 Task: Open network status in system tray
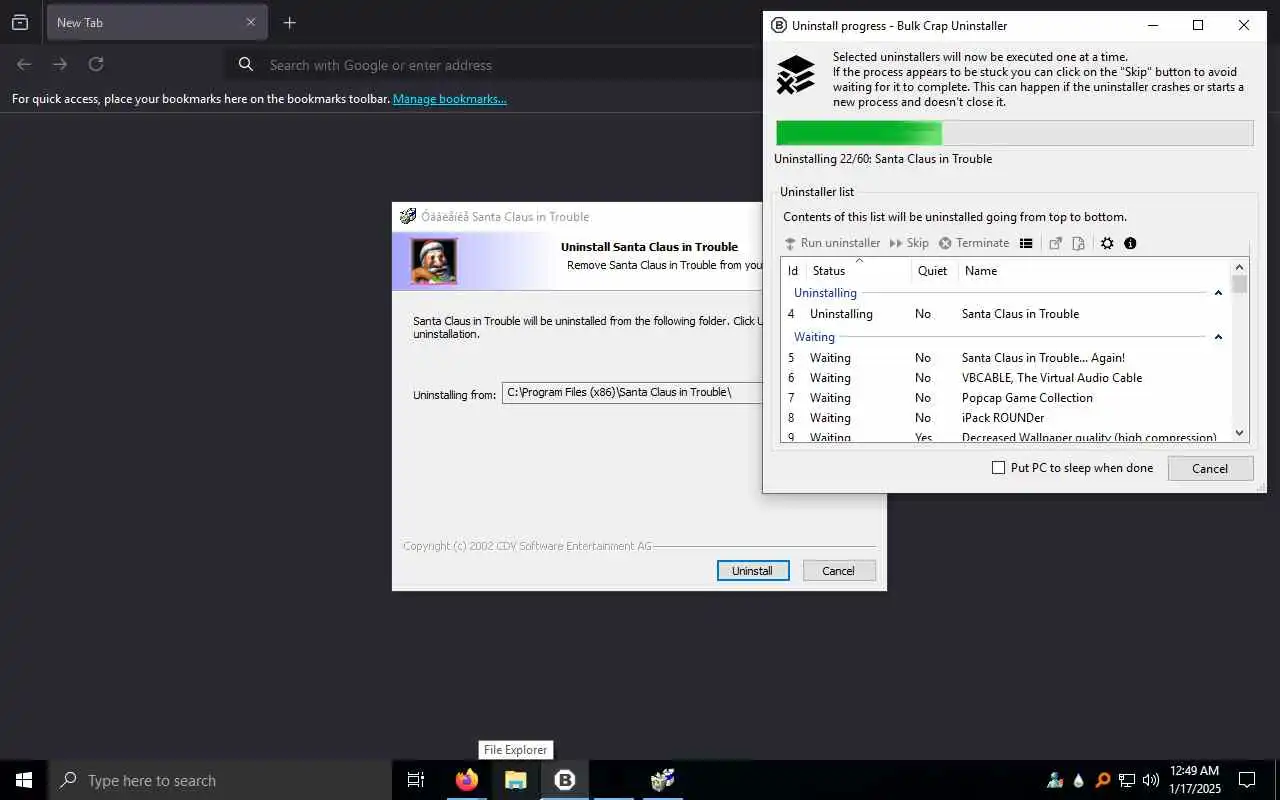[1127, 780]
